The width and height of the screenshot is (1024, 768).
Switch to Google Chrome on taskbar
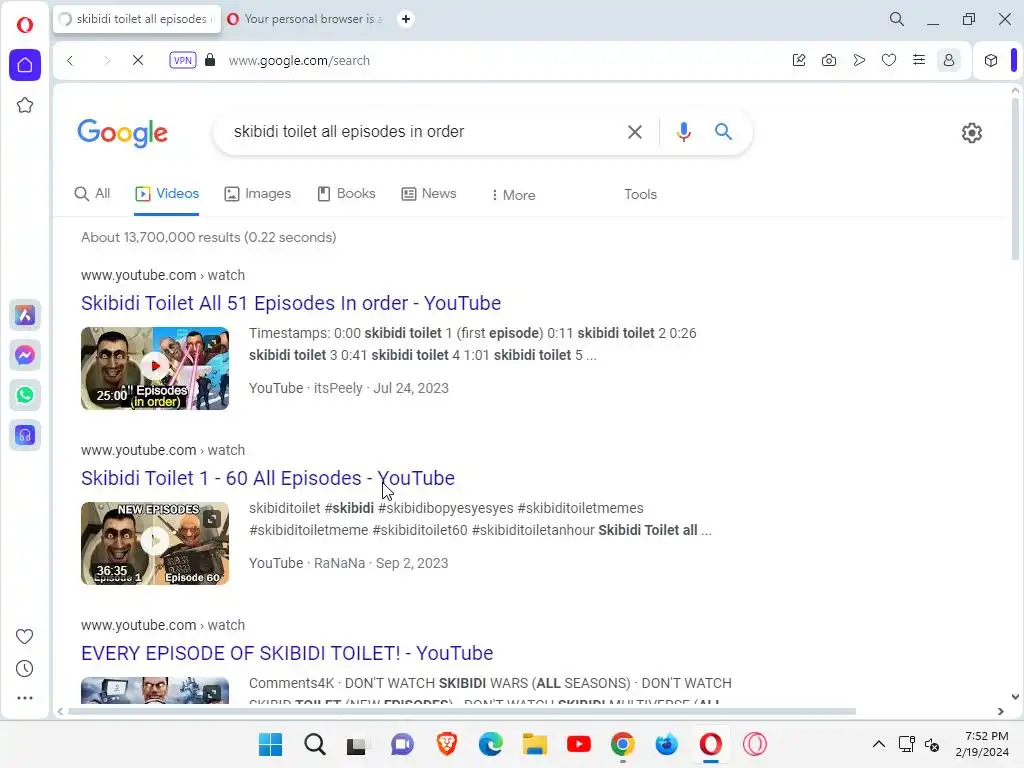(x=622, y=744)
